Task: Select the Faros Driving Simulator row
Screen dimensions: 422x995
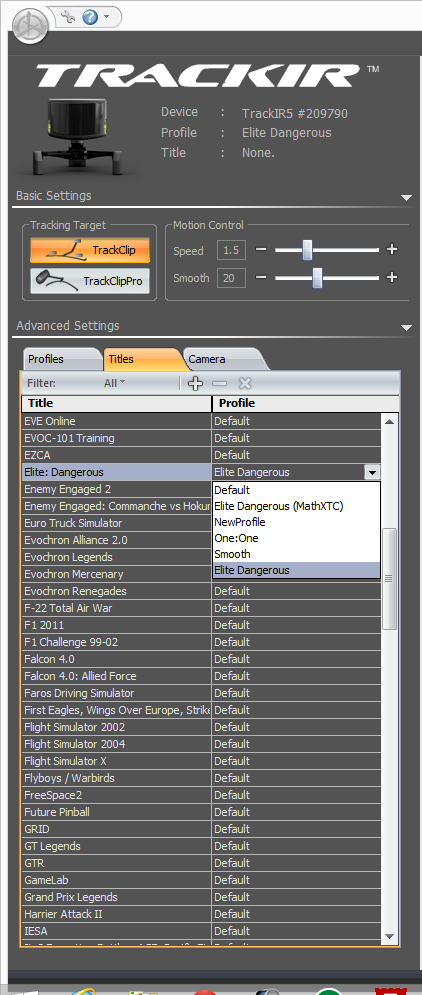Action: [x=116, y=693]
